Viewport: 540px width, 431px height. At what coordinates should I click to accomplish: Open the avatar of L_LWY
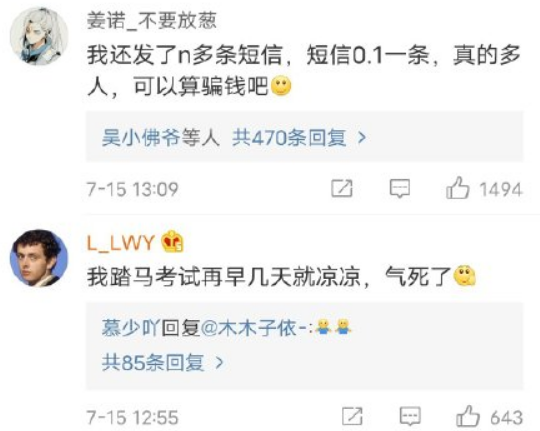[39, 258]
